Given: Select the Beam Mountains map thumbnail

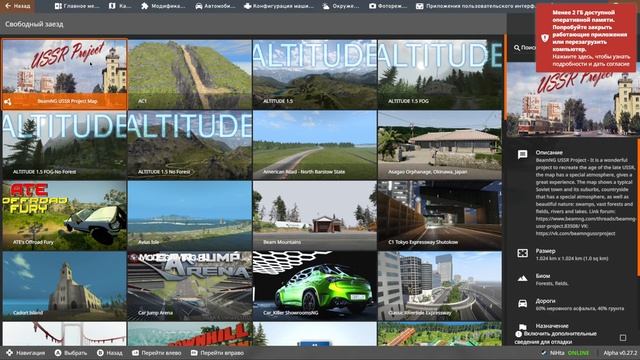Looking at the screenshot, I should (x=315, y=216).
